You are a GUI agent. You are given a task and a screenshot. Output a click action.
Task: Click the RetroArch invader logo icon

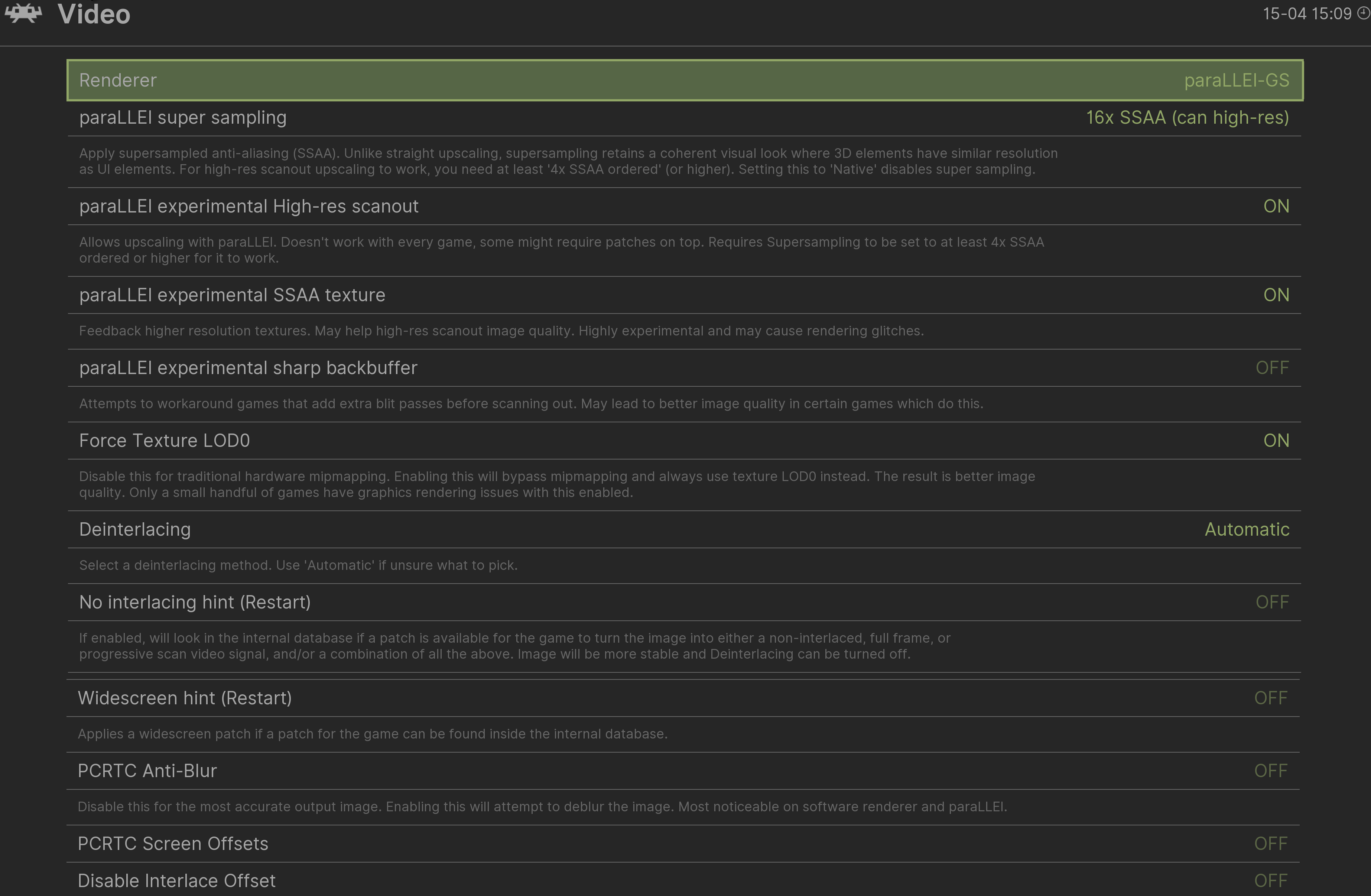point(23,13)
